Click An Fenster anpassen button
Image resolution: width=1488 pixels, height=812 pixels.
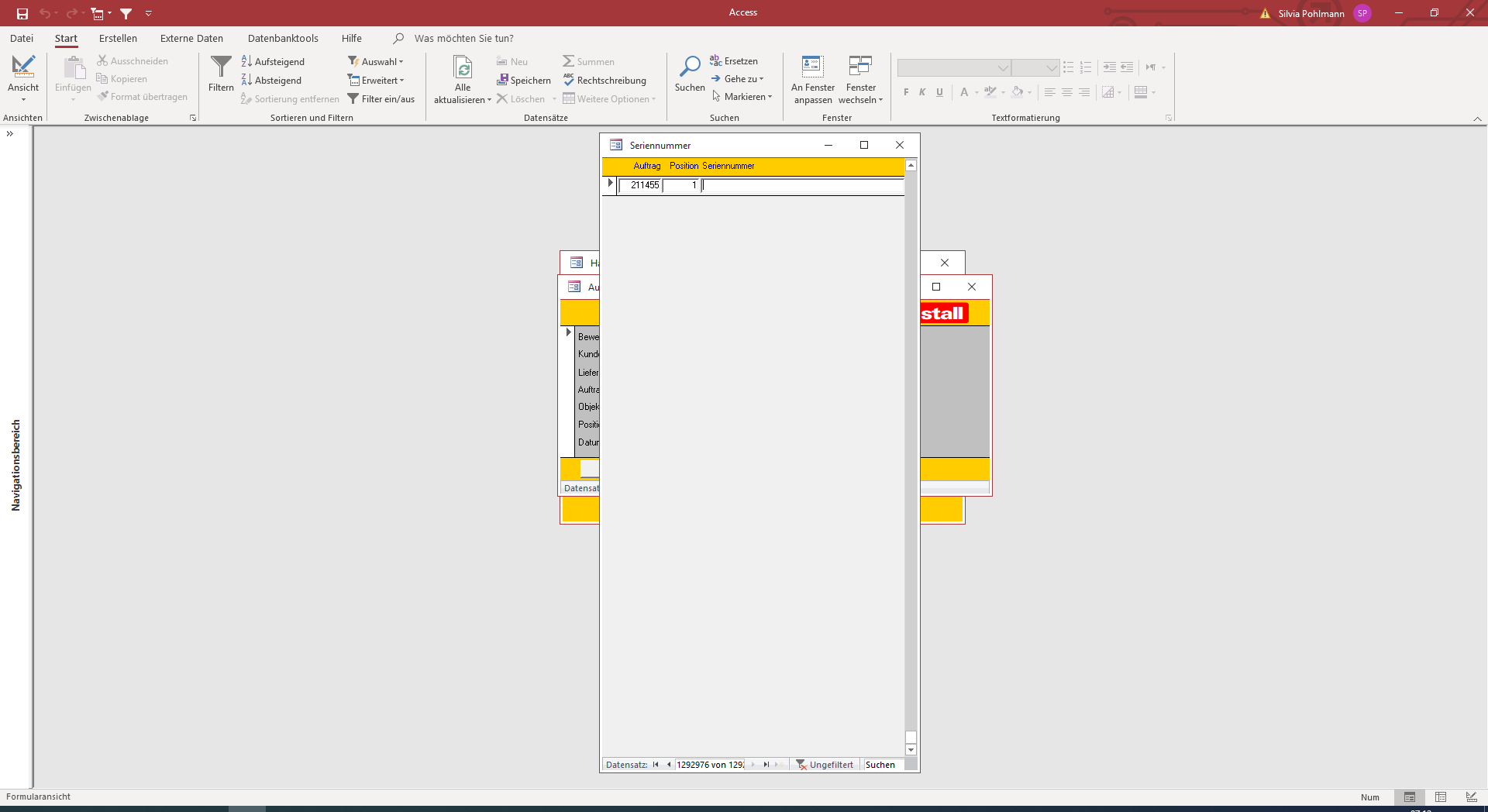pos(813,79)
